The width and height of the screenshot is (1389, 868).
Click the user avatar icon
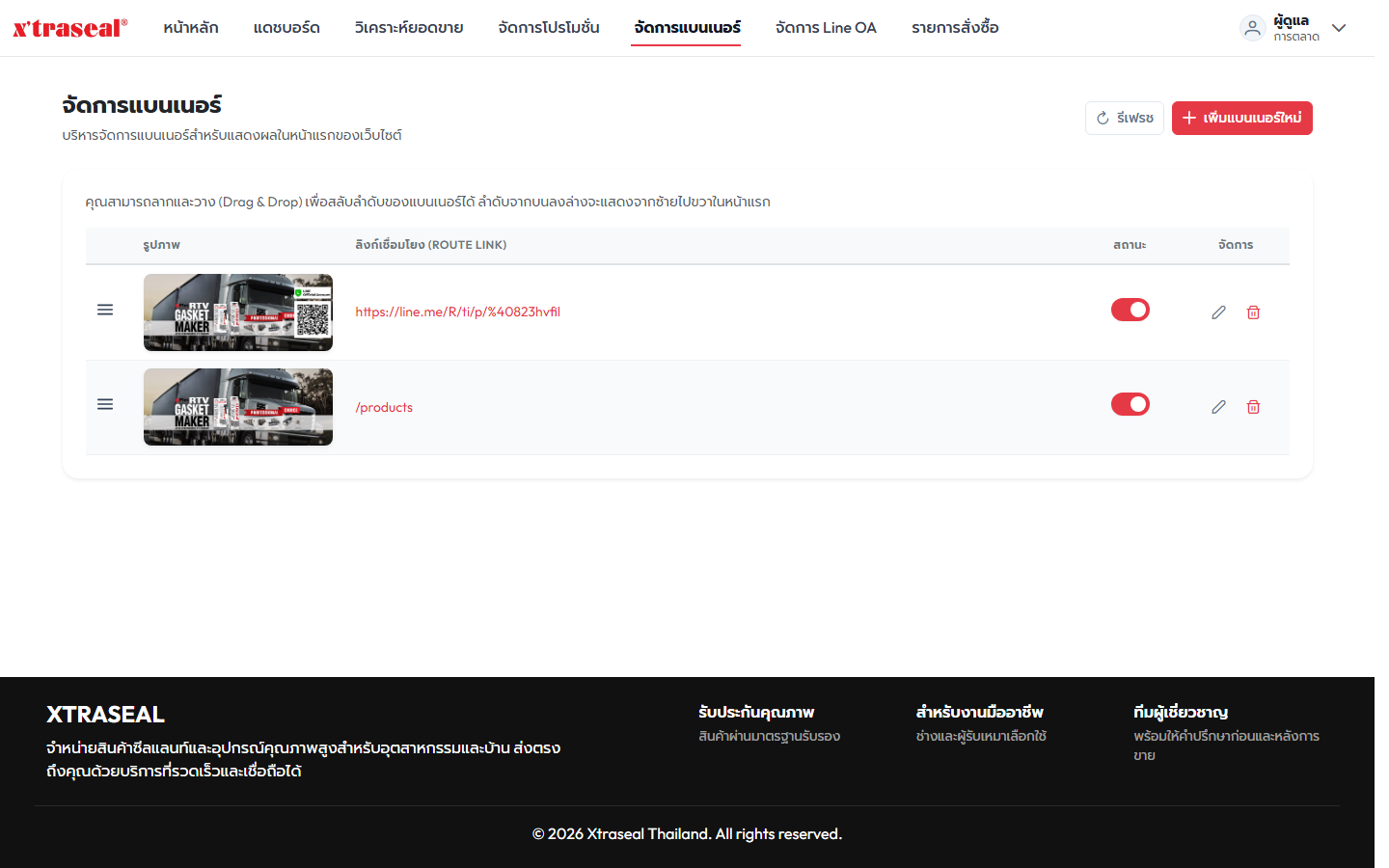(1252, 28)
